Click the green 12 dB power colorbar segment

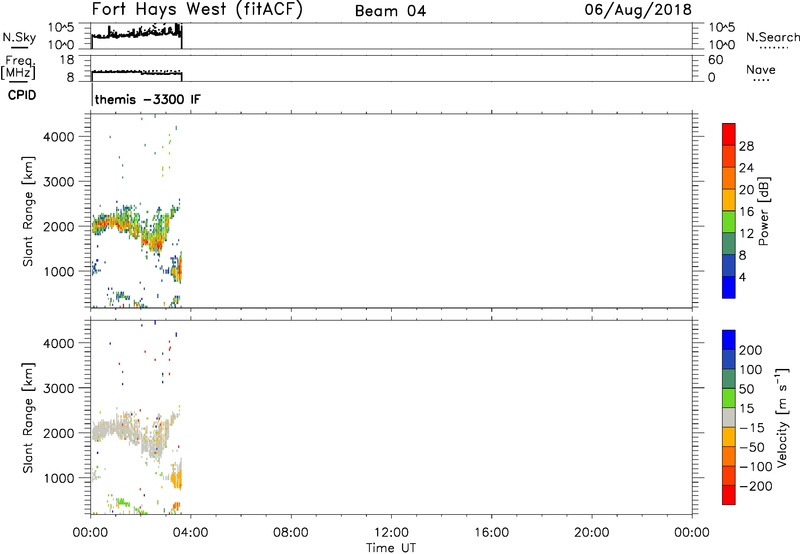[x=729, y=221]
